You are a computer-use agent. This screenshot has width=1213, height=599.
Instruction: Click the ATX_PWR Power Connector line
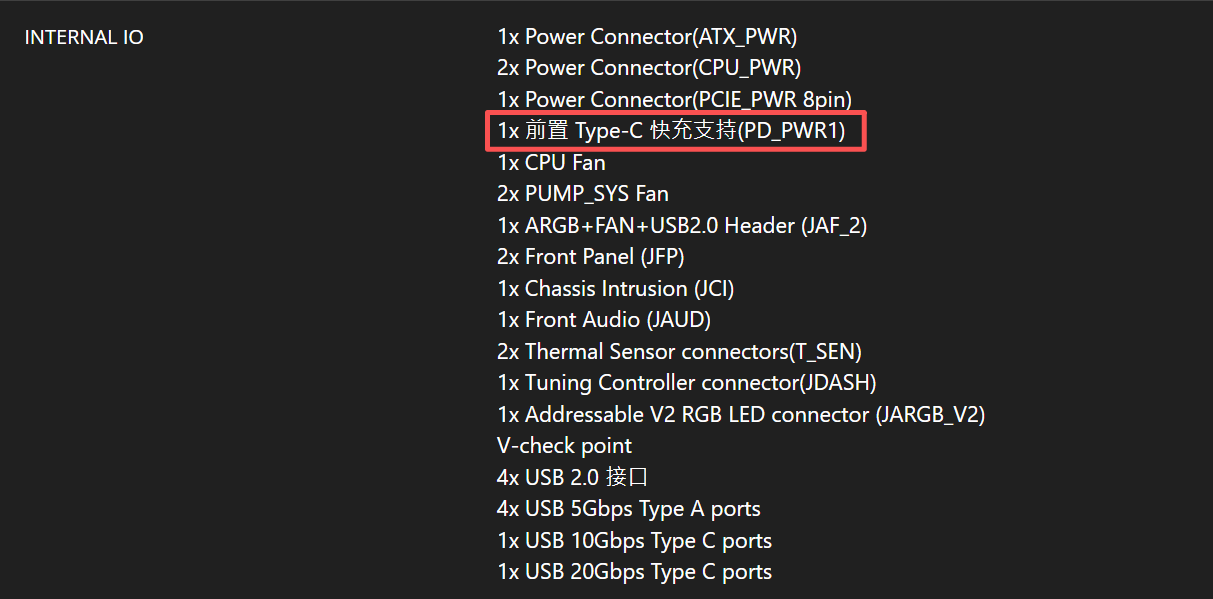pos(647,37)
